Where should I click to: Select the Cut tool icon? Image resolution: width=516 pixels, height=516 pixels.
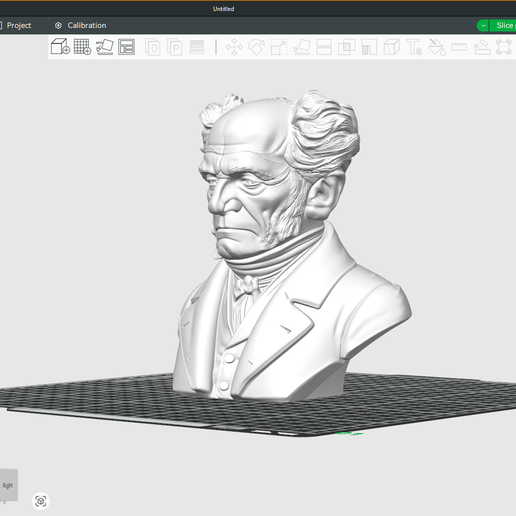[x=324, y=47]
